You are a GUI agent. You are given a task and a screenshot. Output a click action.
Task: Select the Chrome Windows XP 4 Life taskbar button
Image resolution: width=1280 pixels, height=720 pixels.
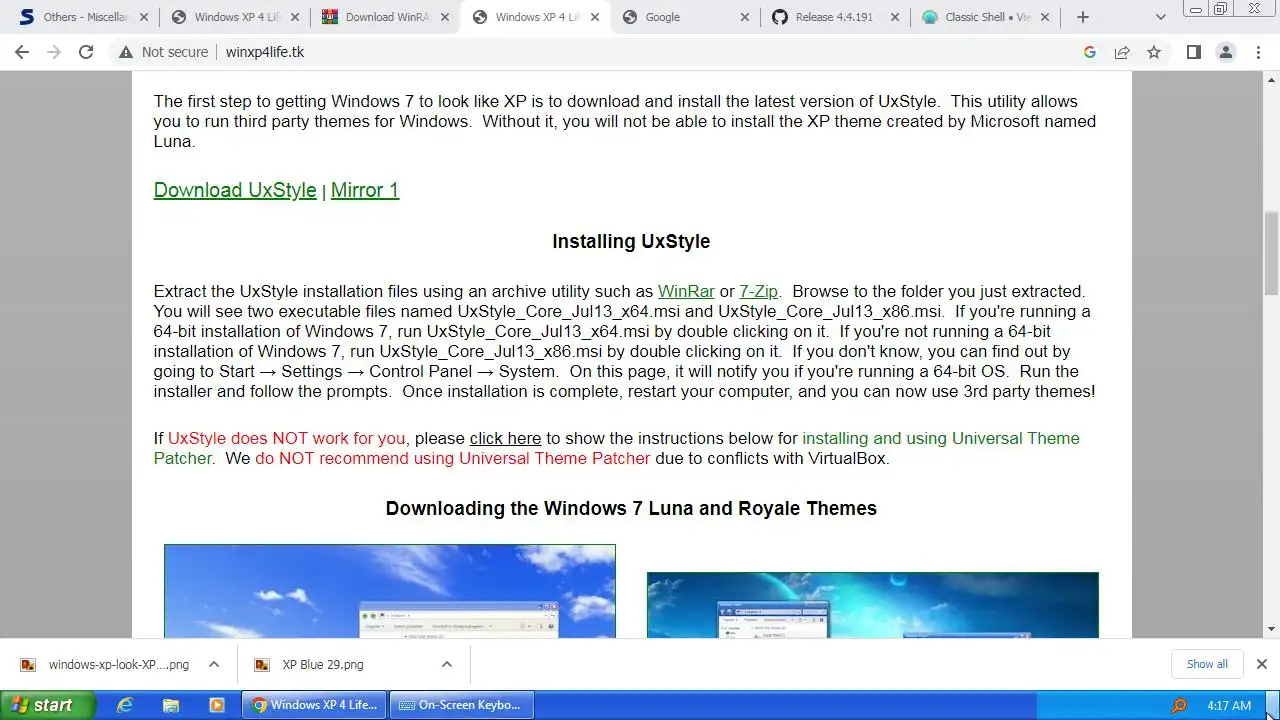(x=314, y=705)
